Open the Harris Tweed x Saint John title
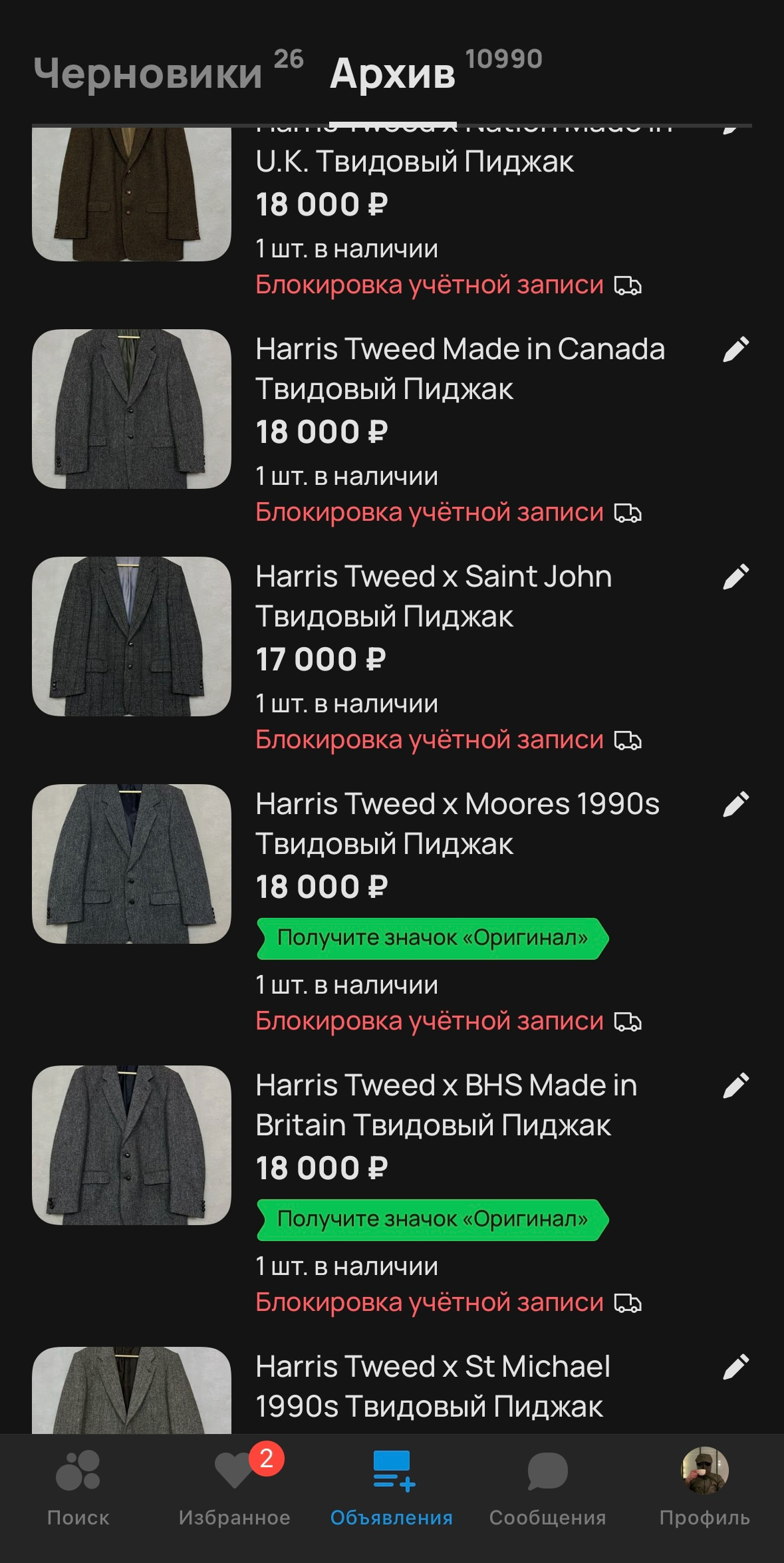This screenshot has width=784, height=1563. point(434,596)
